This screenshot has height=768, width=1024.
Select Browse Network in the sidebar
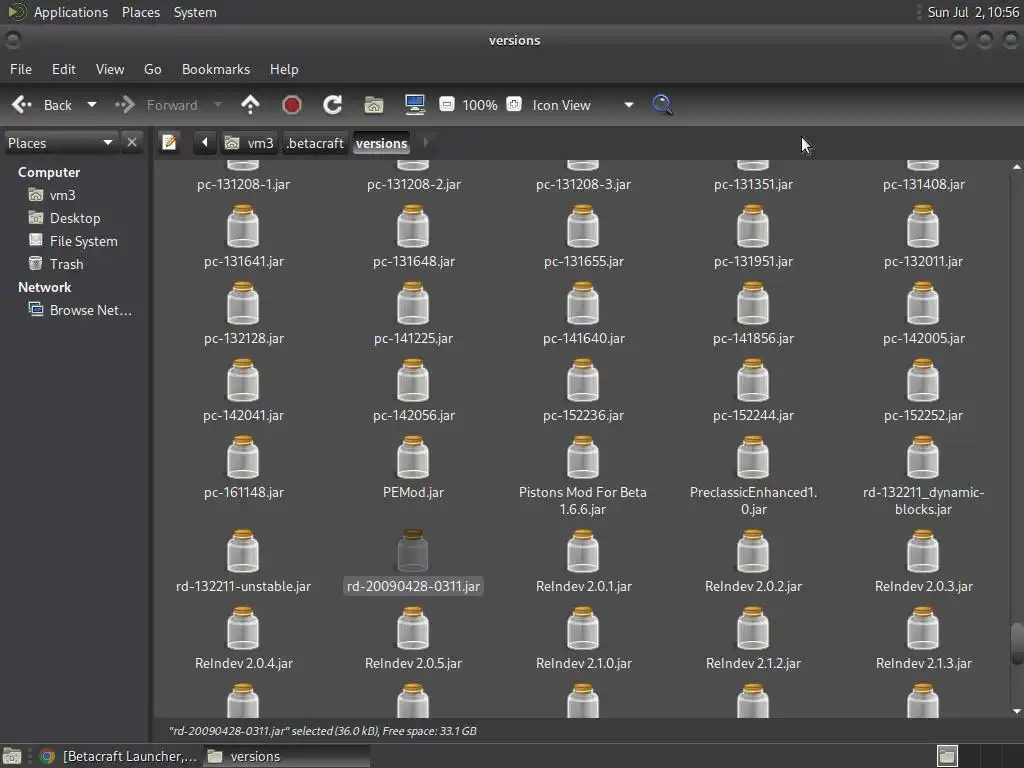(x=78, y=310)
